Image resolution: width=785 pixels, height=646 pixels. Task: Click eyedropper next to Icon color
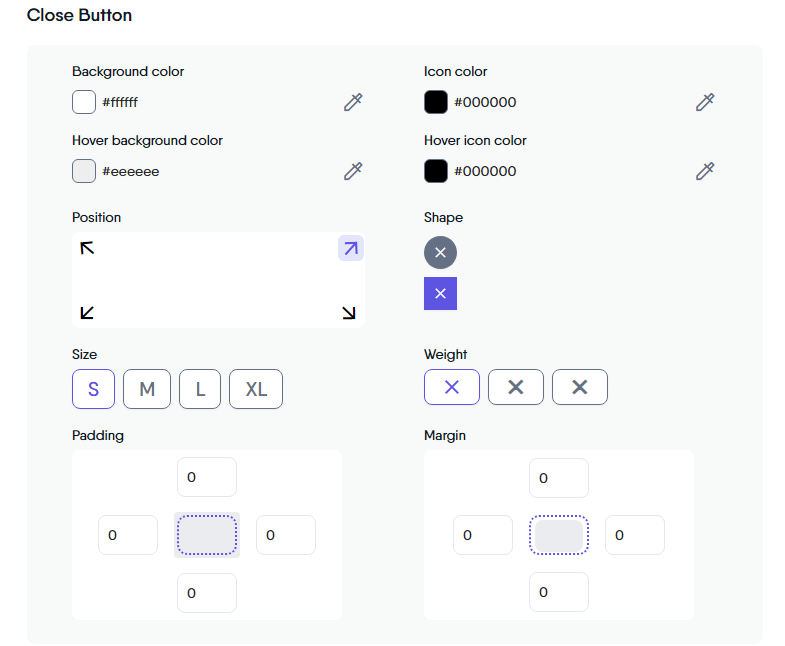[705, 102]
